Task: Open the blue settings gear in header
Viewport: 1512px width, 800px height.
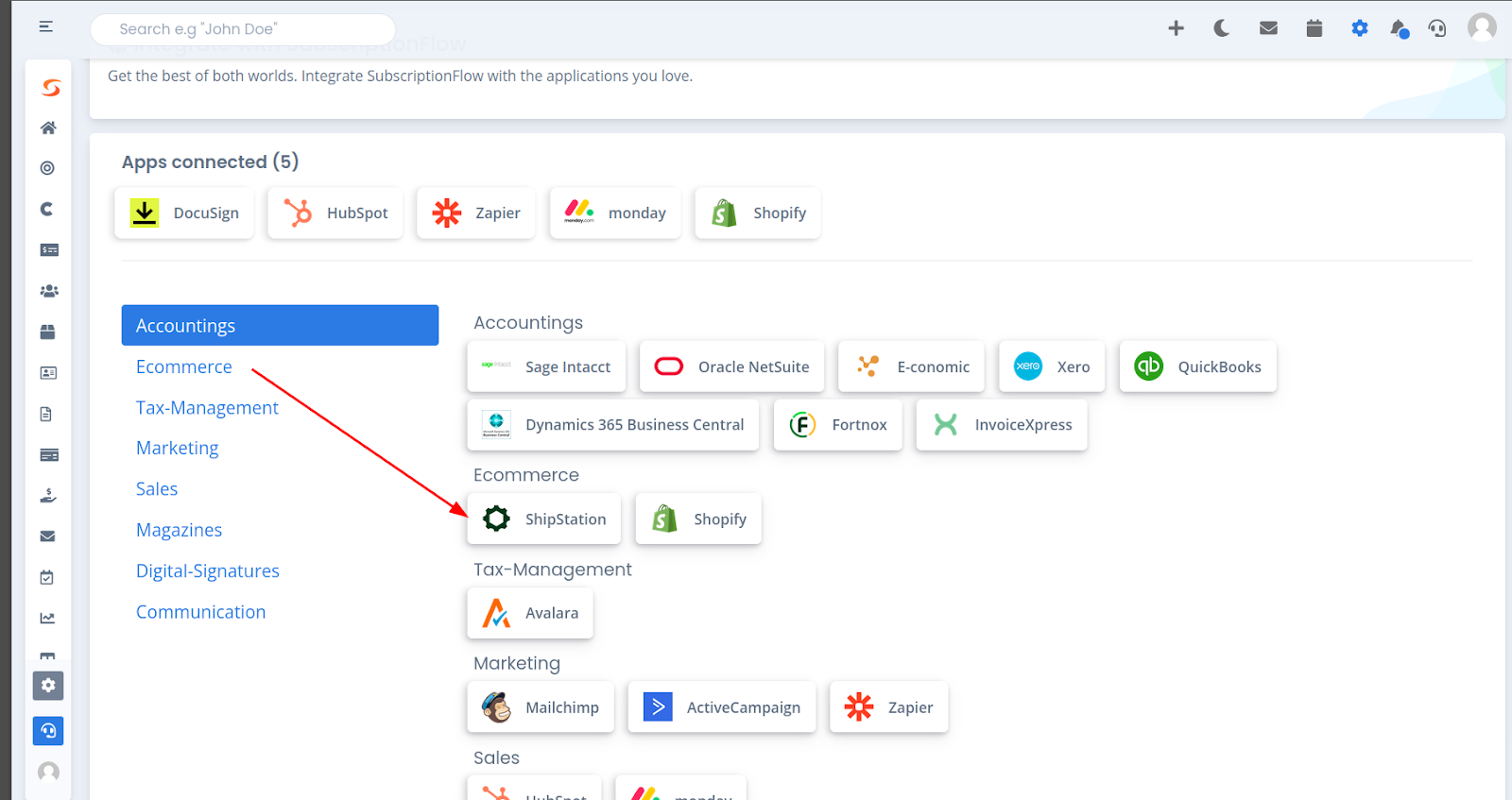Action: point(1359,28)
